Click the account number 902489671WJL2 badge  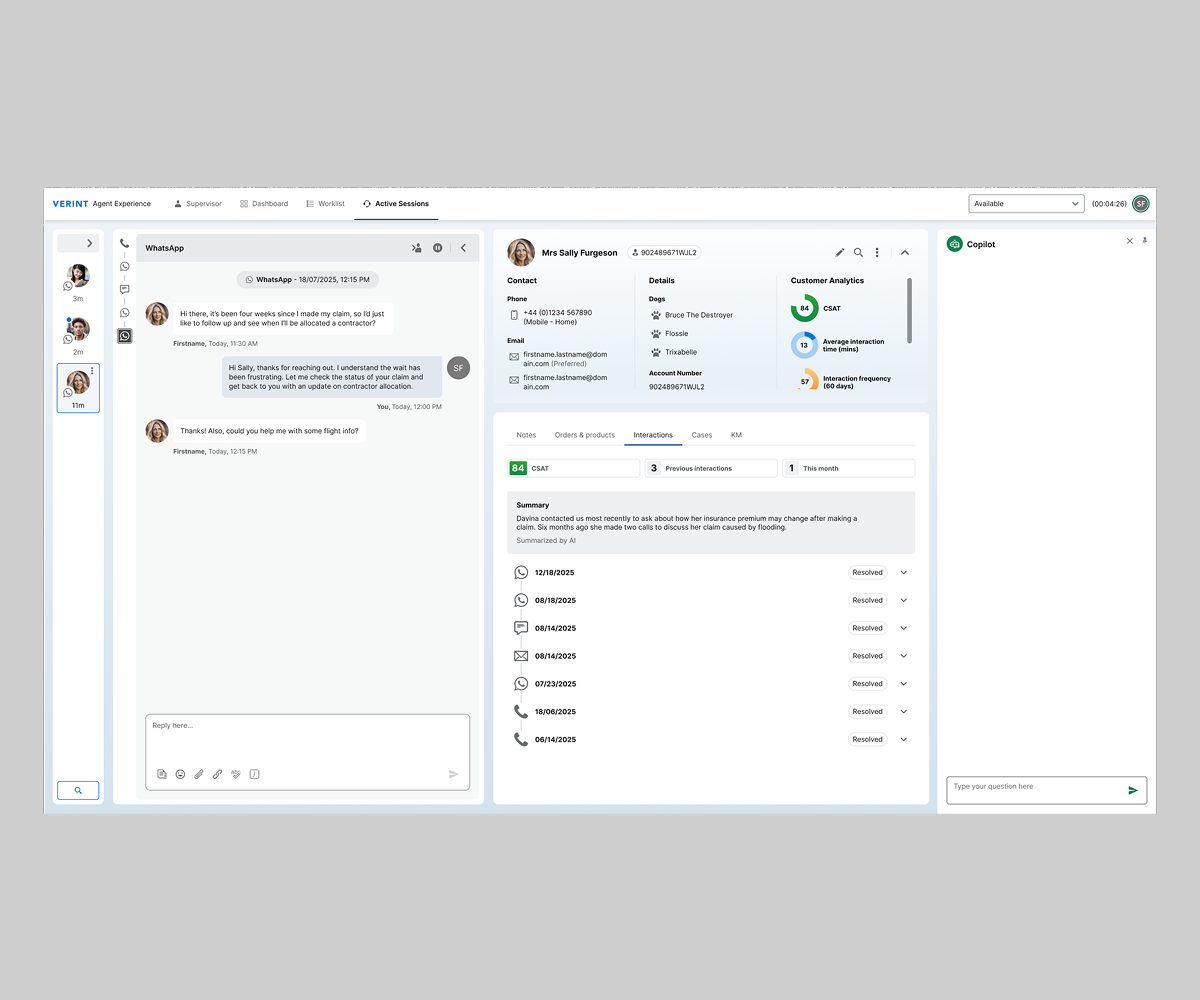tap(664, 253)
